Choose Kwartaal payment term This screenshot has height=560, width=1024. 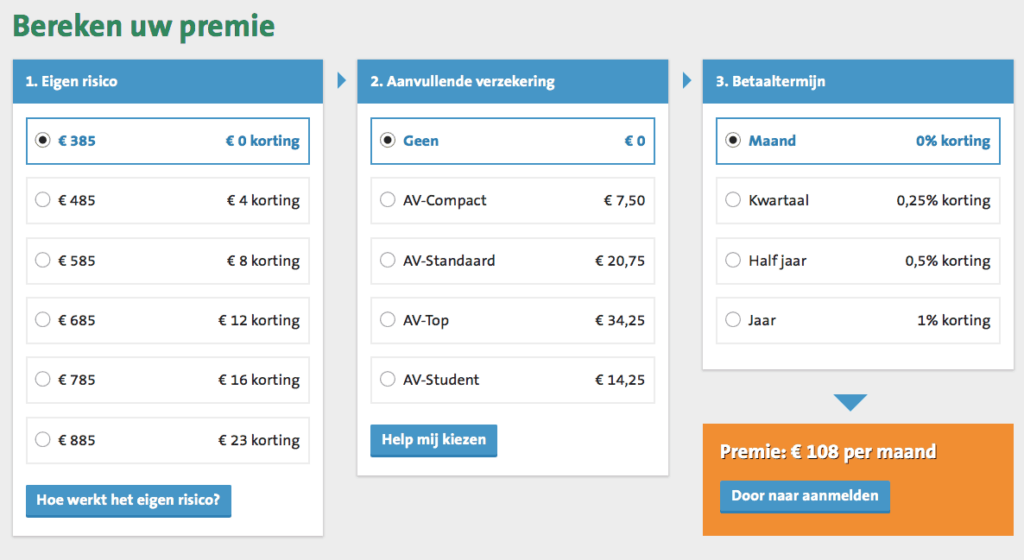[733, 200]
